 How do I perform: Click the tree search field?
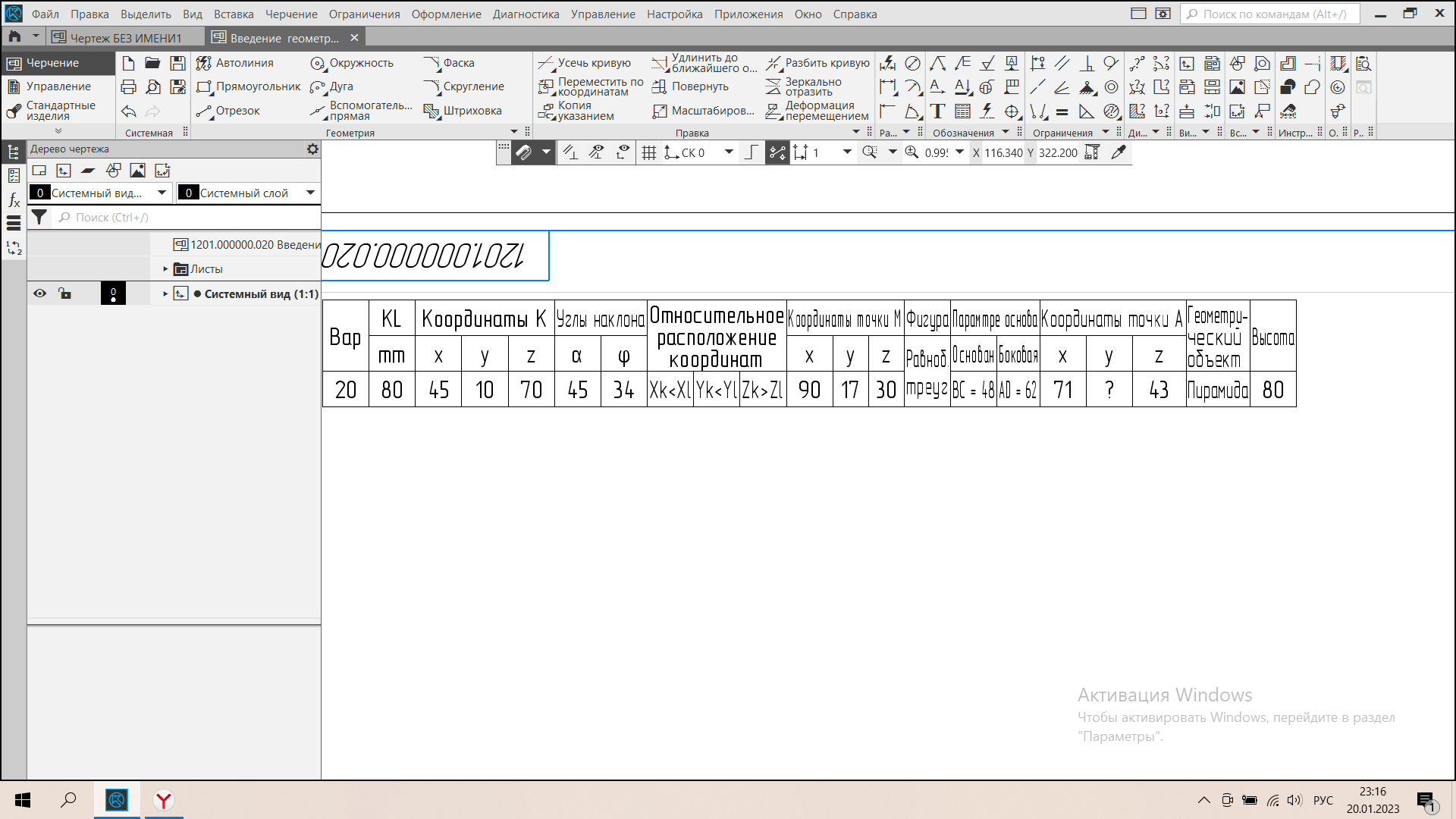[190, 218]
